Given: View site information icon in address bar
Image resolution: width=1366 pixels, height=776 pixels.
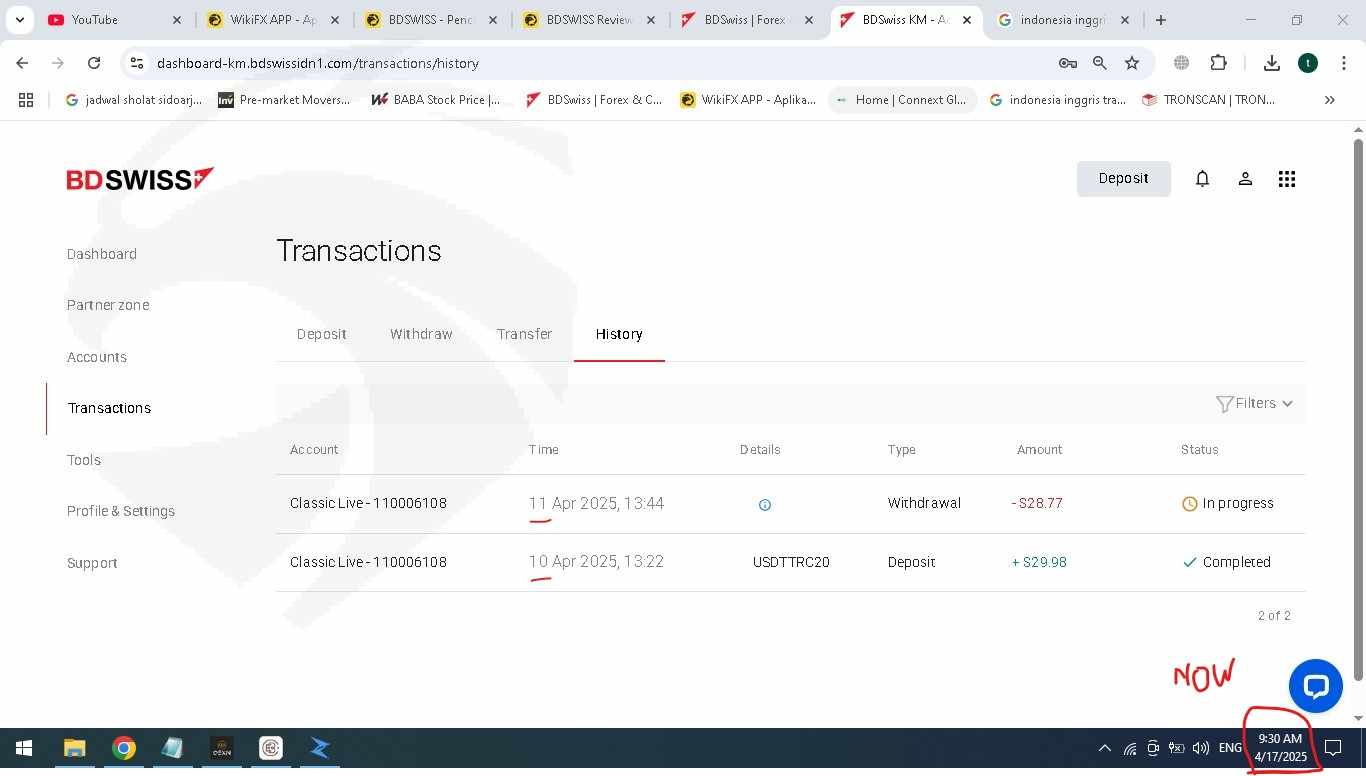Looking at the screenshot, I should click(137, 63).
